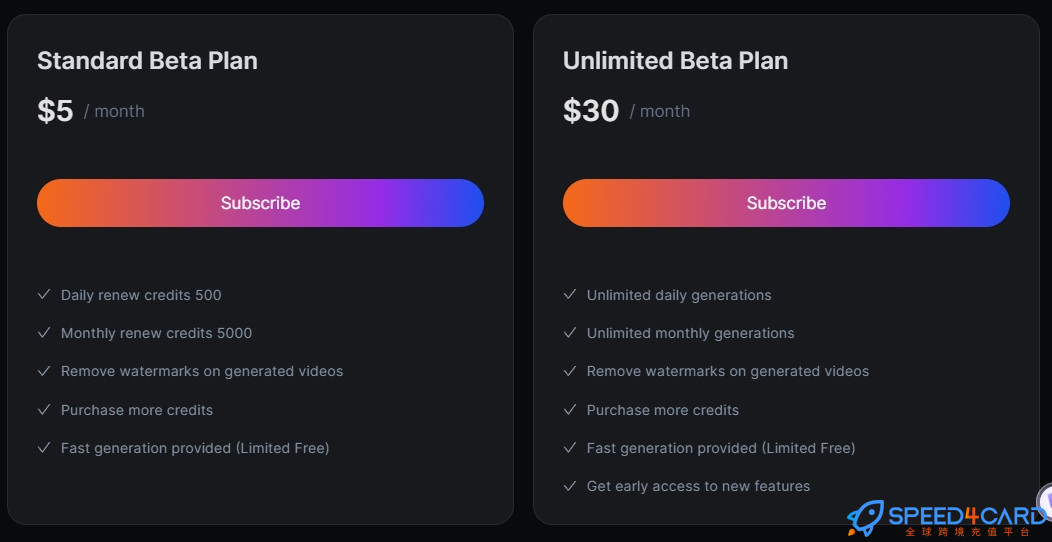Viewport: 1052px width, 542px height.
Task: Select the Standard Beta Plan title
Action: pyautogui.click(x=147, y=60)
